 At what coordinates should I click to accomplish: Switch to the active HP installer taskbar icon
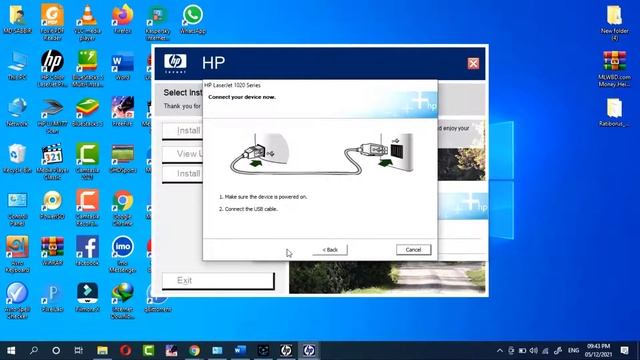coord(309,350)
